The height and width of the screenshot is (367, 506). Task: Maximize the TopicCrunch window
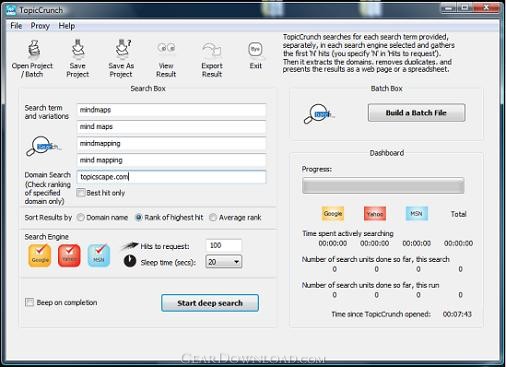[x=465, y=8]
